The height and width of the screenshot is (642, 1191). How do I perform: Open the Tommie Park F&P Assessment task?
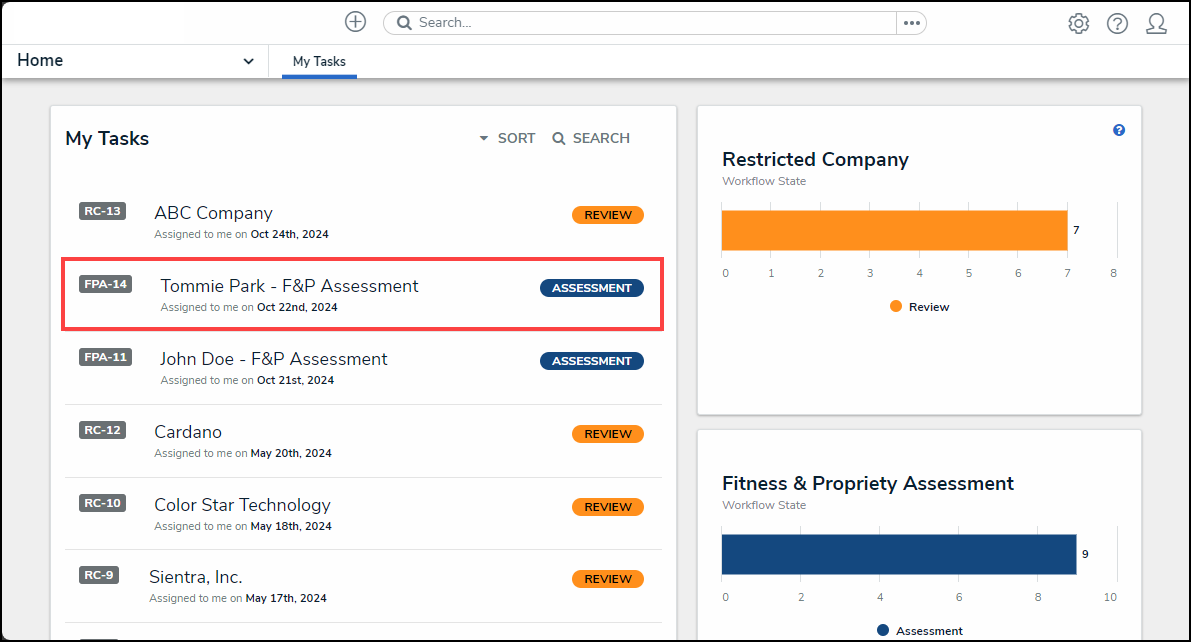(x=289, y=287)
